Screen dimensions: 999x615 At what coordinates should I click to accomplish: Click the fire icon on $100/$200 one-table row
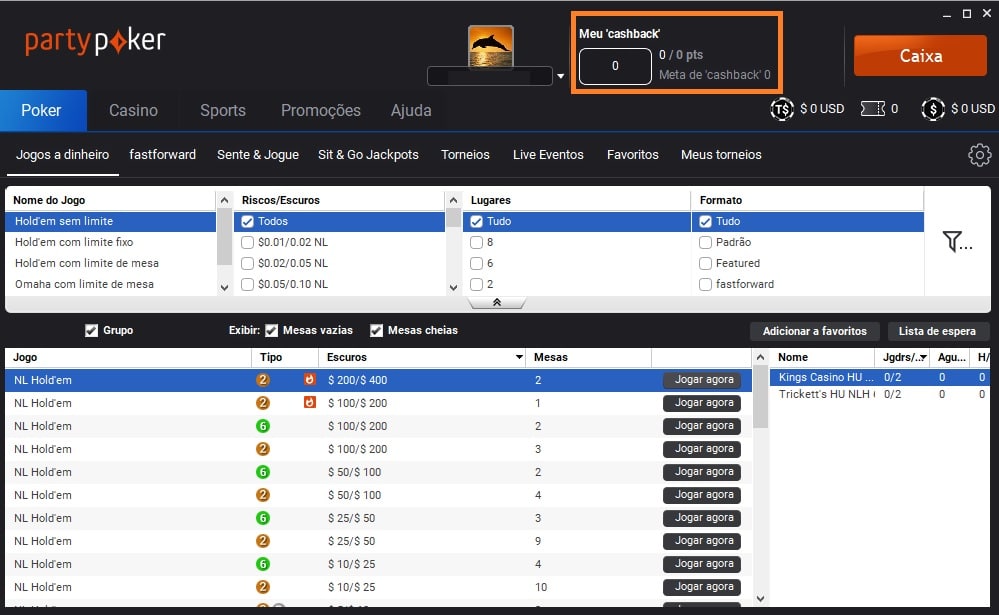click(x=310, y=403)
